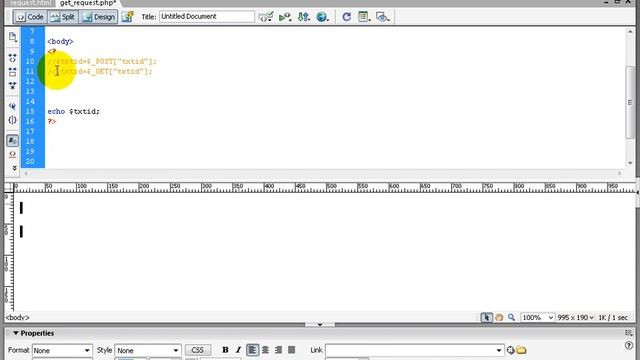Collapse the Properties panel bar handle
Viewport: 640px width, 360px height.
[x=320, y=325]
